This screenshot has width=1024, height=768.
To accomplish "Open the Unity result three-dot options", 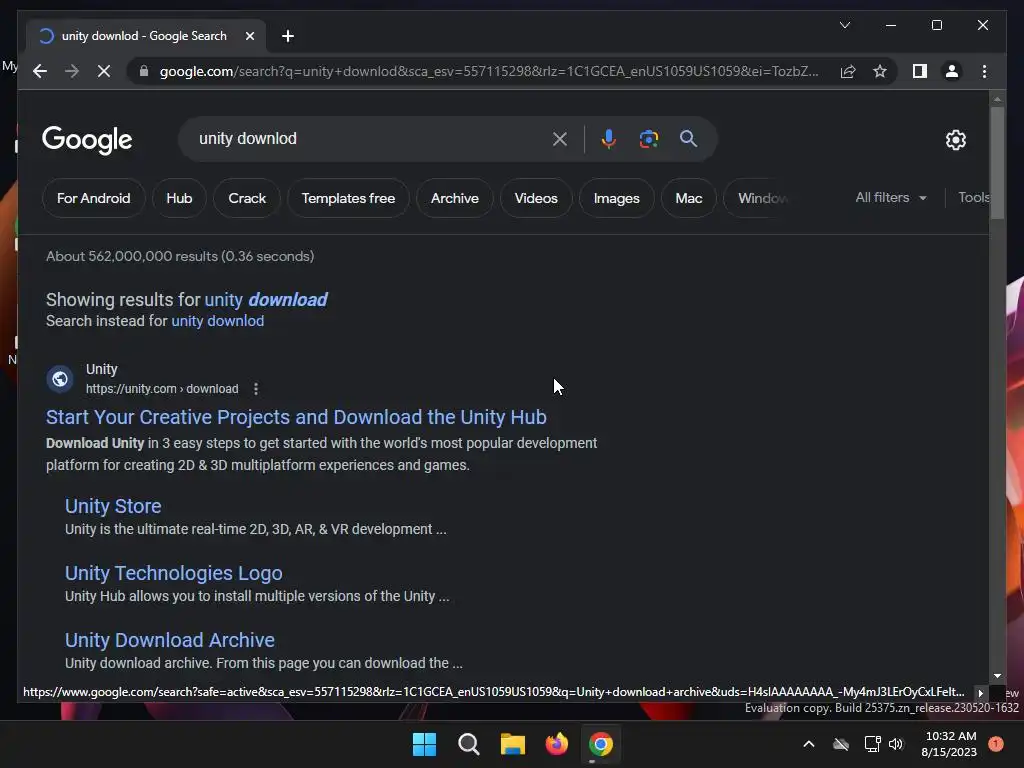I will point(256,389).
